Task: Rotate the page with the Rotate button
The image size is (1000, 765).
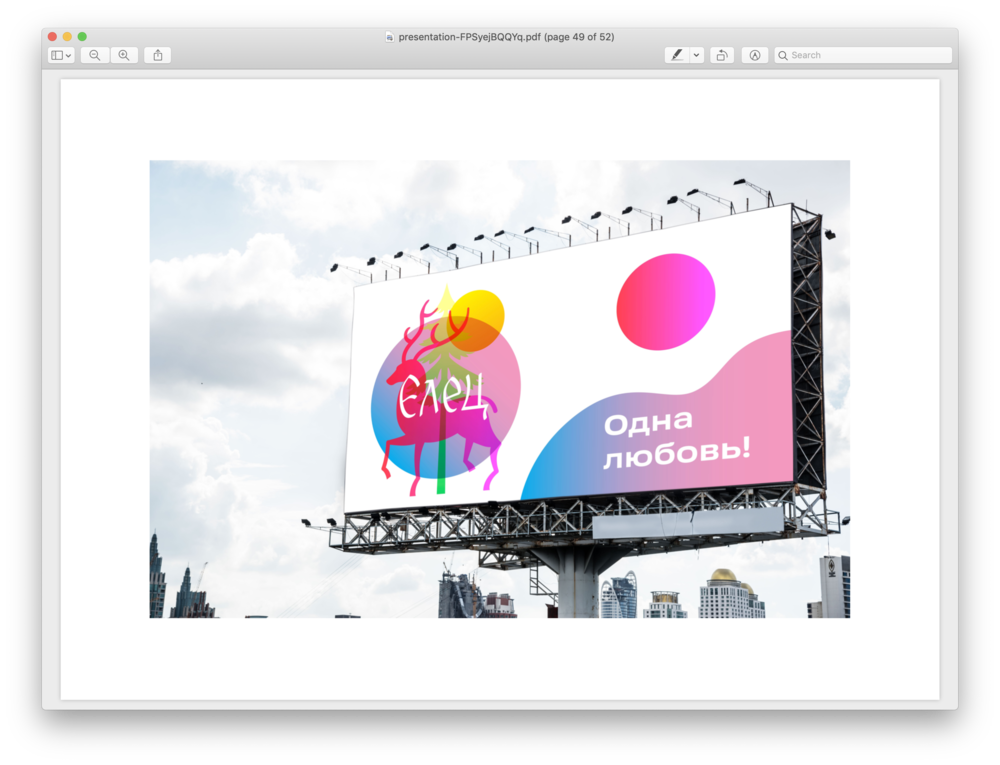Action: point(722,55)
